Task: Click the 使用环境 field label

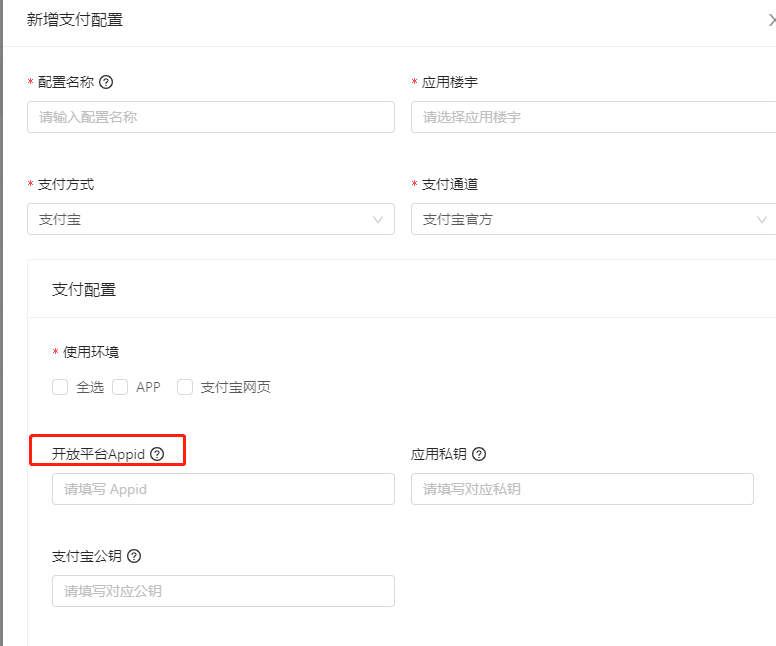Action: 93,352
